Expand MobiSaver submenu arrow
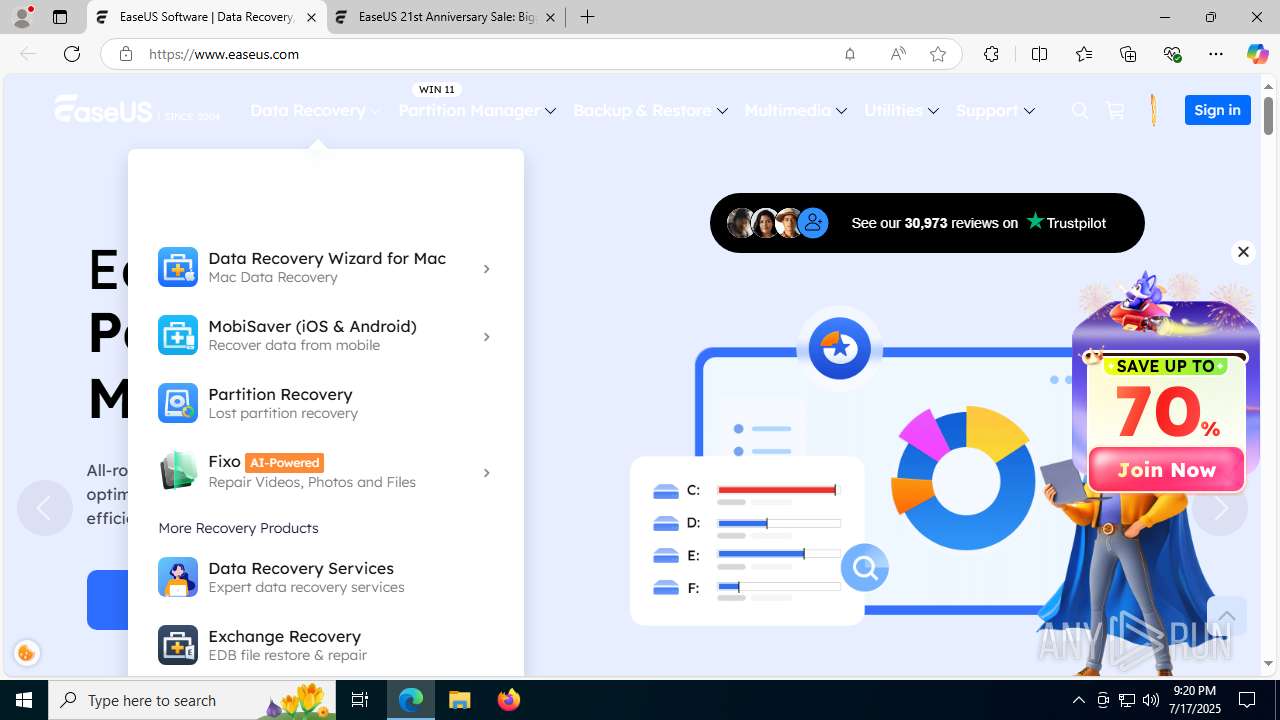Screen dimensions: 1280x720 (x=486, y=337)
